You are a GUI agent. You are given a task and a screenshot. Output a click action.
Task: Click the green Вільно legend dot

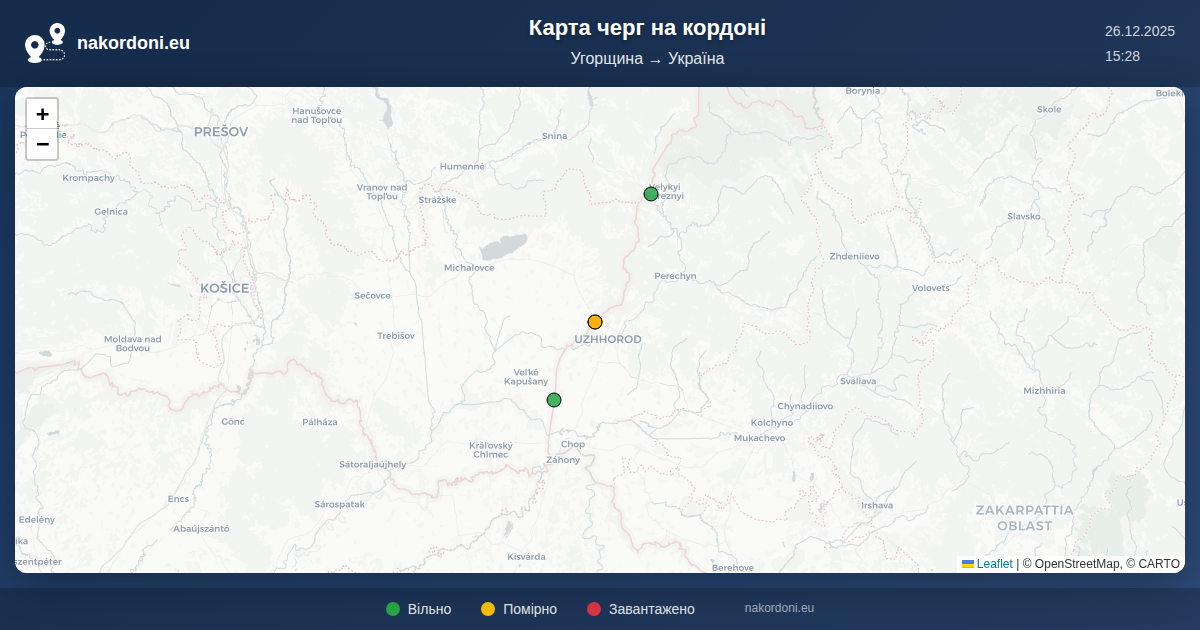click(x=393, y=609)
